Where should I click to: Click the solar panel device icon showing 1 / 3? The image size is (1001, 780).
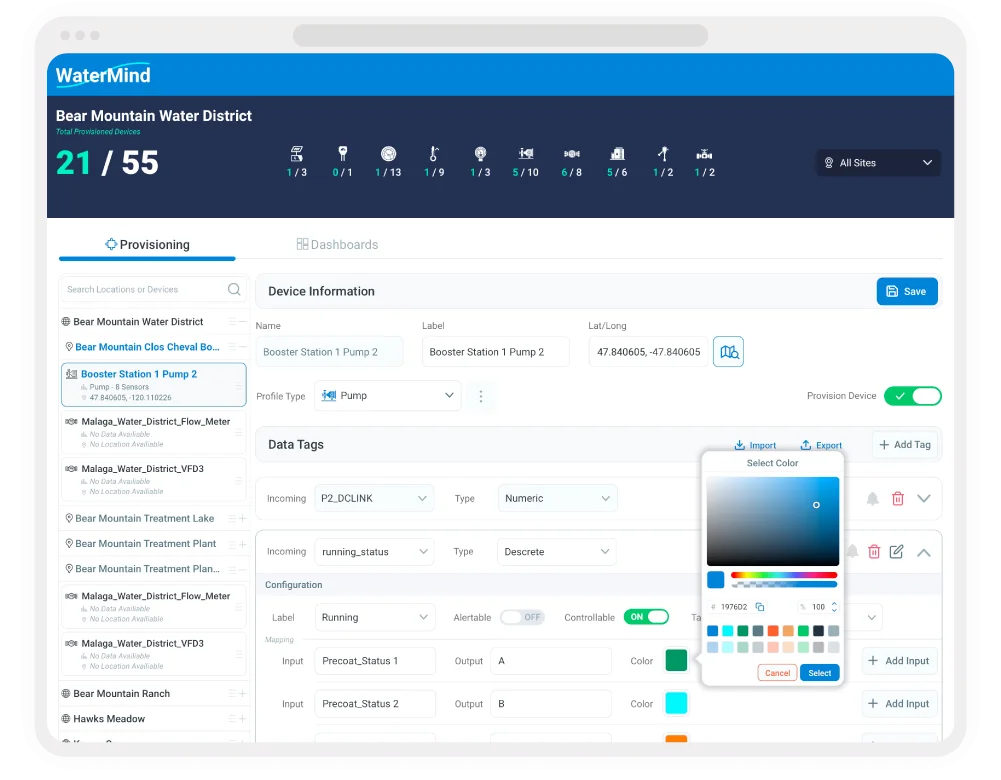point(297,154)
